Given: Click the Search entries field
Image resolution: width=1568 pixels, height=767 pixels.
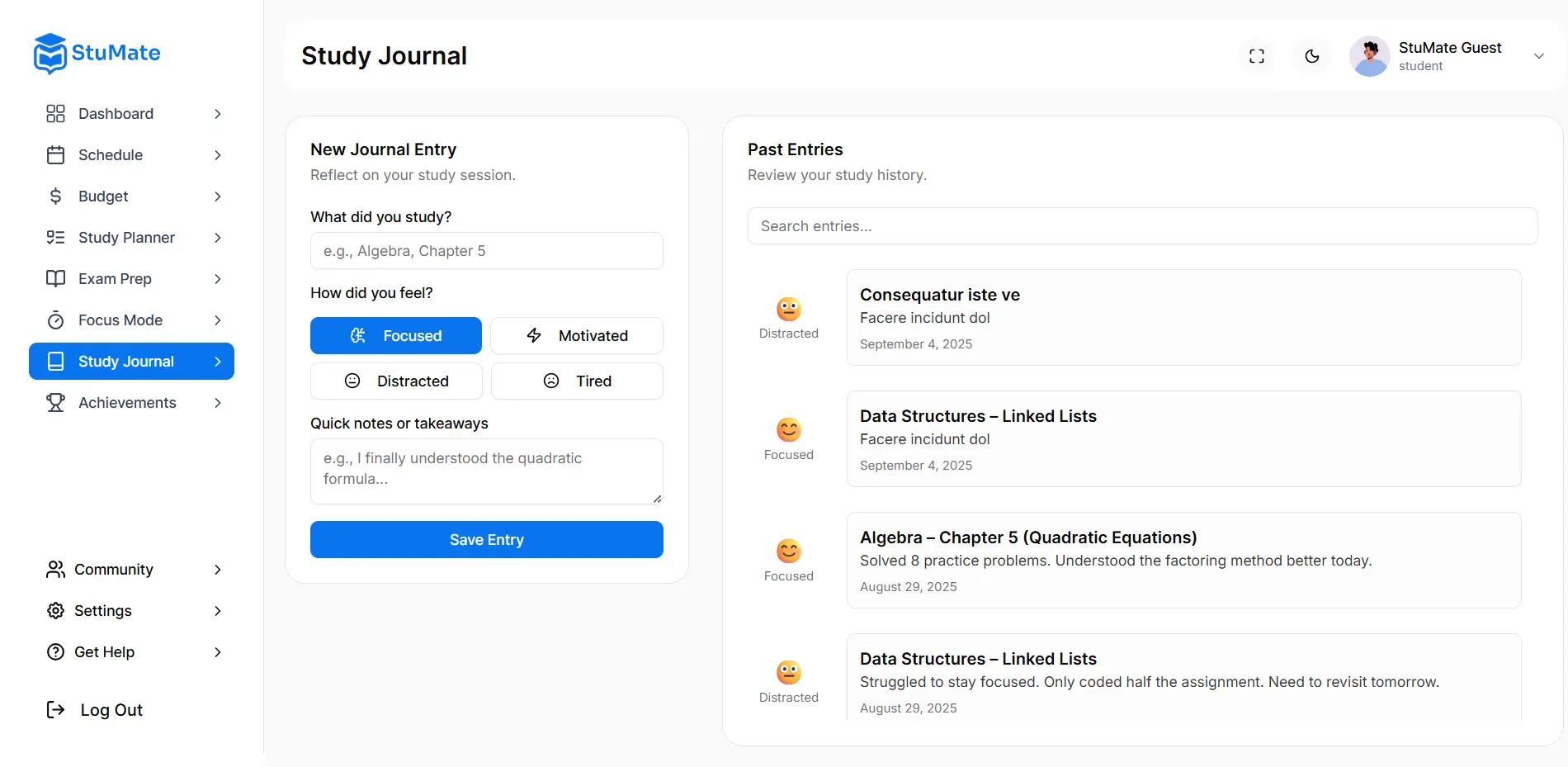Looking at the screenshot, I should point(1142,226).
